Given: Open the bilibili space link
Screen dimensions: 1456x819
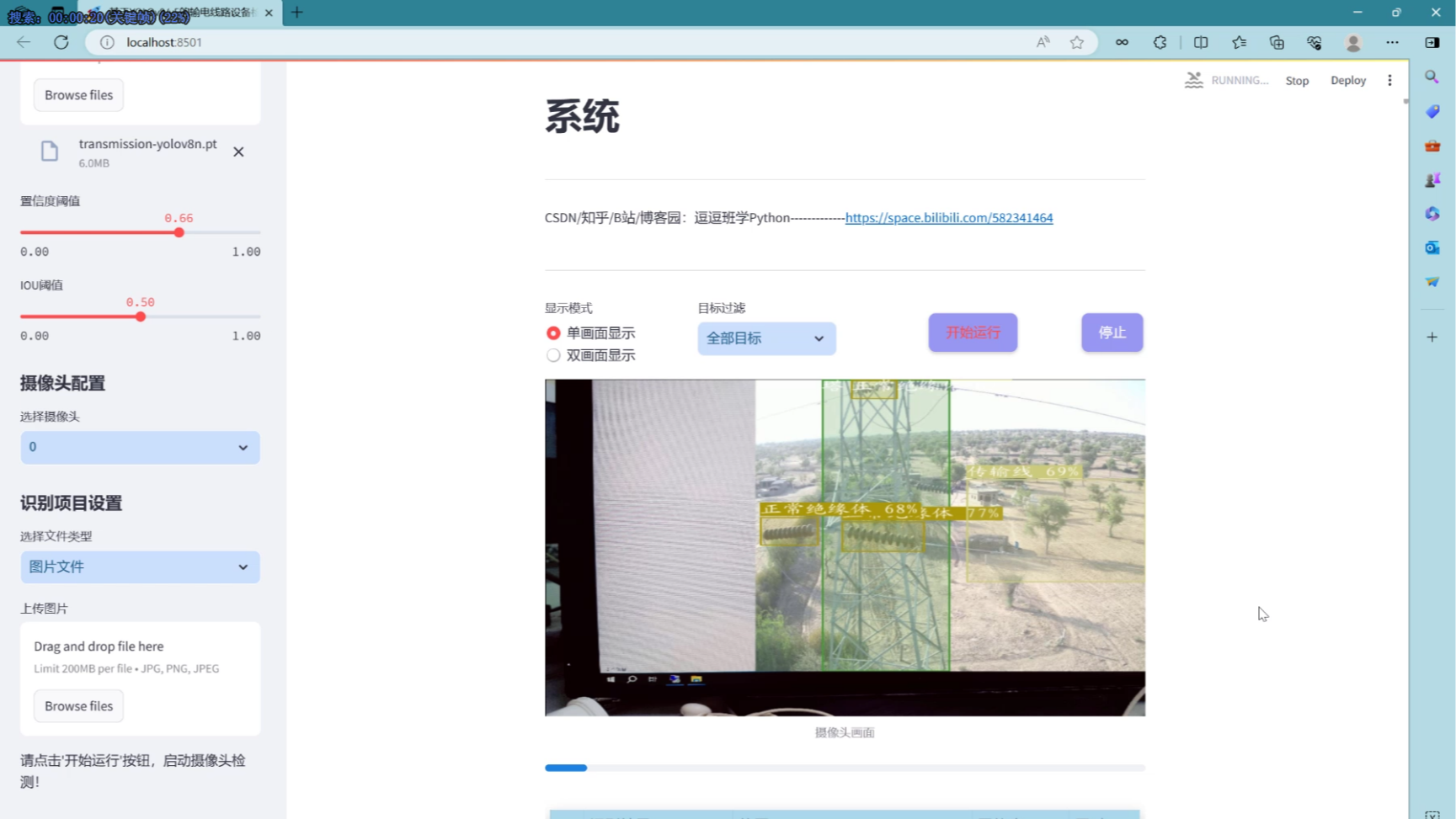Looking at the screenshot, I should coord(949,217).
